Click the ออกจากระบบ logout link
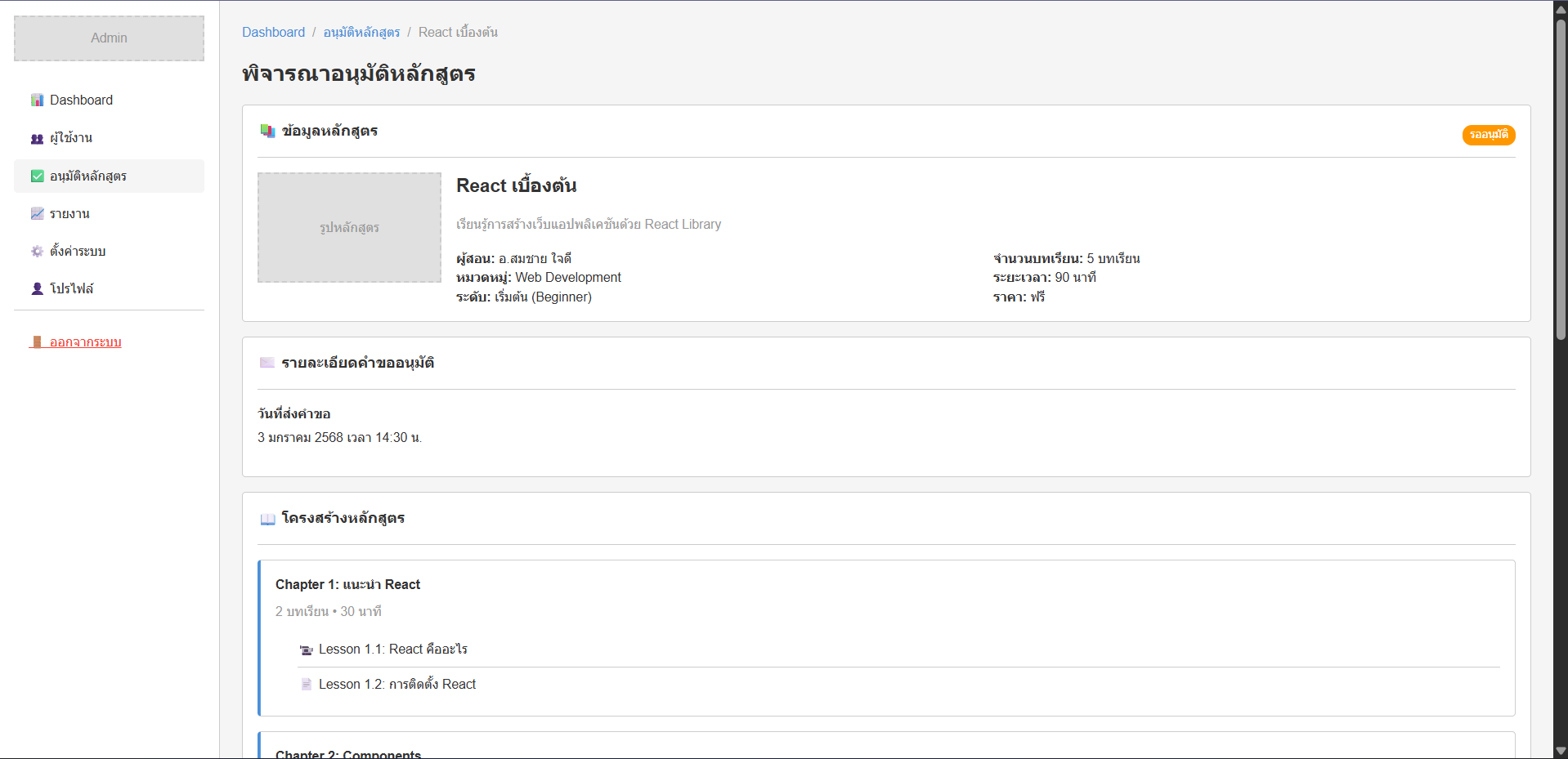 pyautogui.click(x=85, y=342)
